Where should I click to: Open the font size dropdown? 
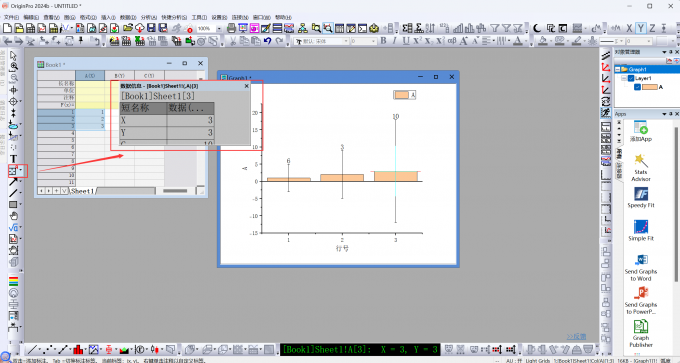tap(374, 41)
